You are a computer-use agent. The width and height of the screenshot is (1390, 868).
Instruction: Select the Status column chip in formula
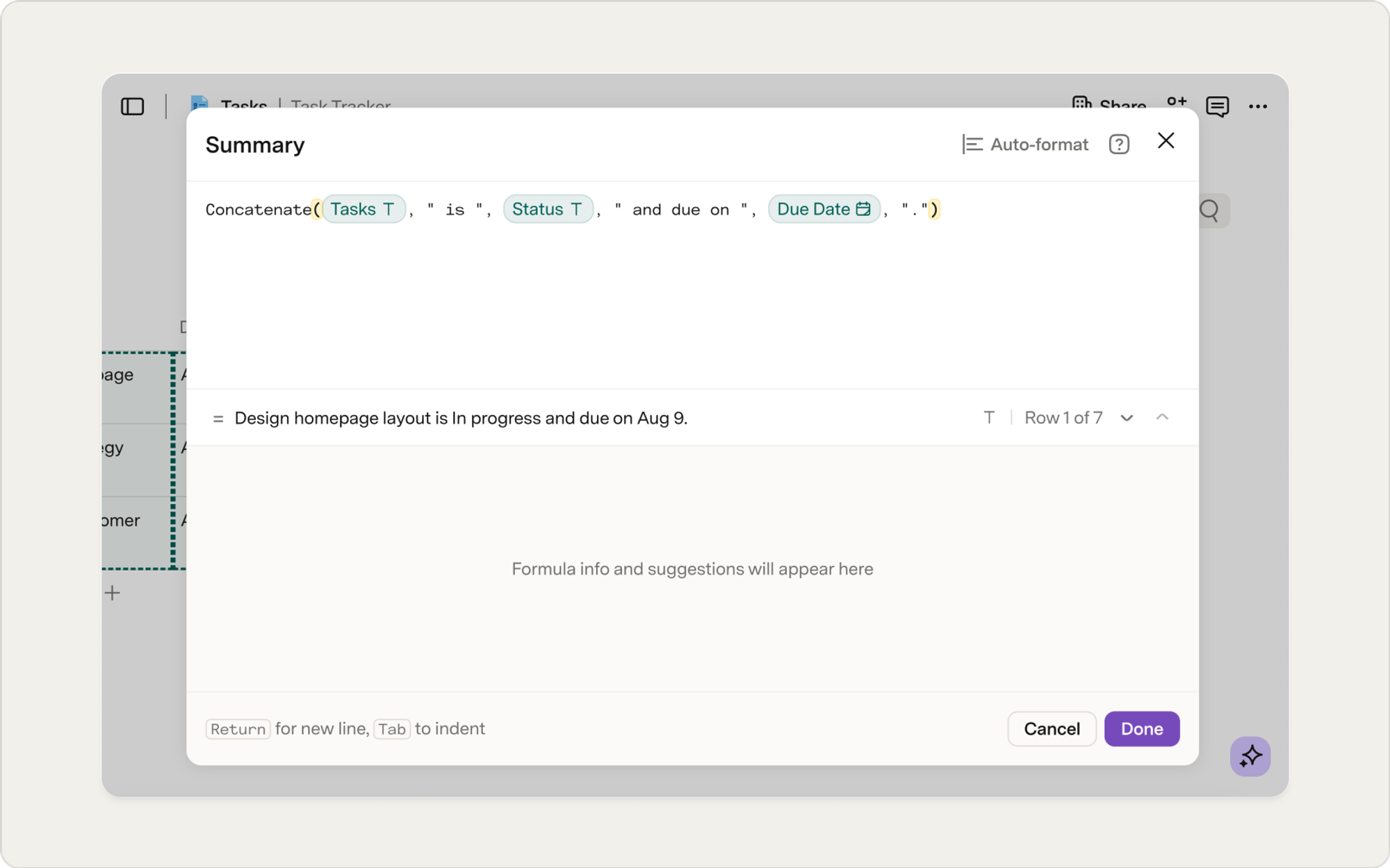tap(548, 209)
